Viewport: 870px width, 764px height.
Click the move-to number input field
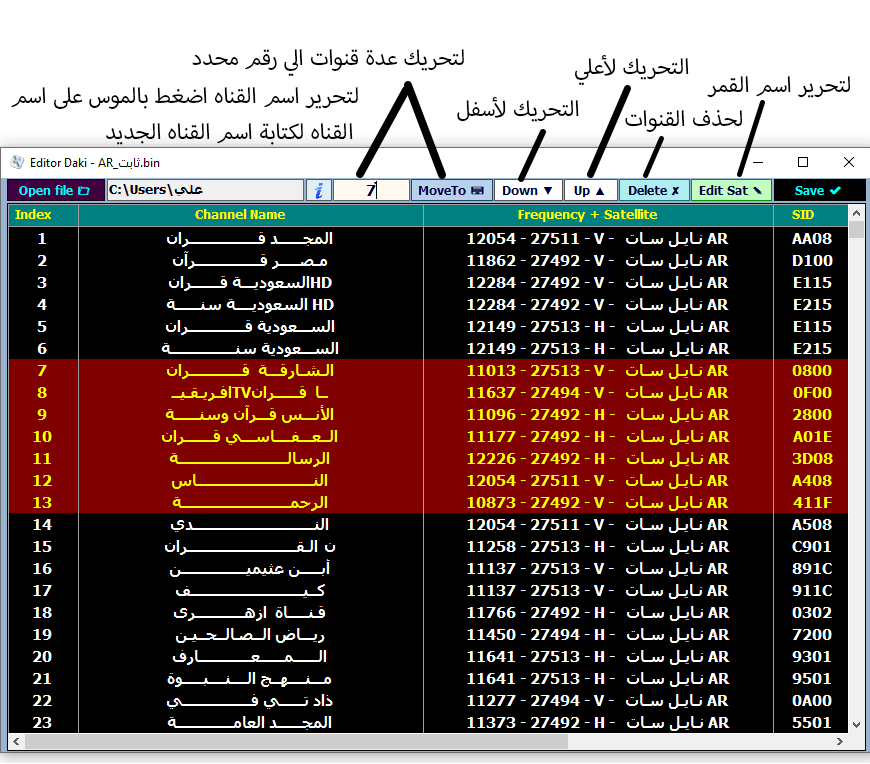click(x=370, y=190)
